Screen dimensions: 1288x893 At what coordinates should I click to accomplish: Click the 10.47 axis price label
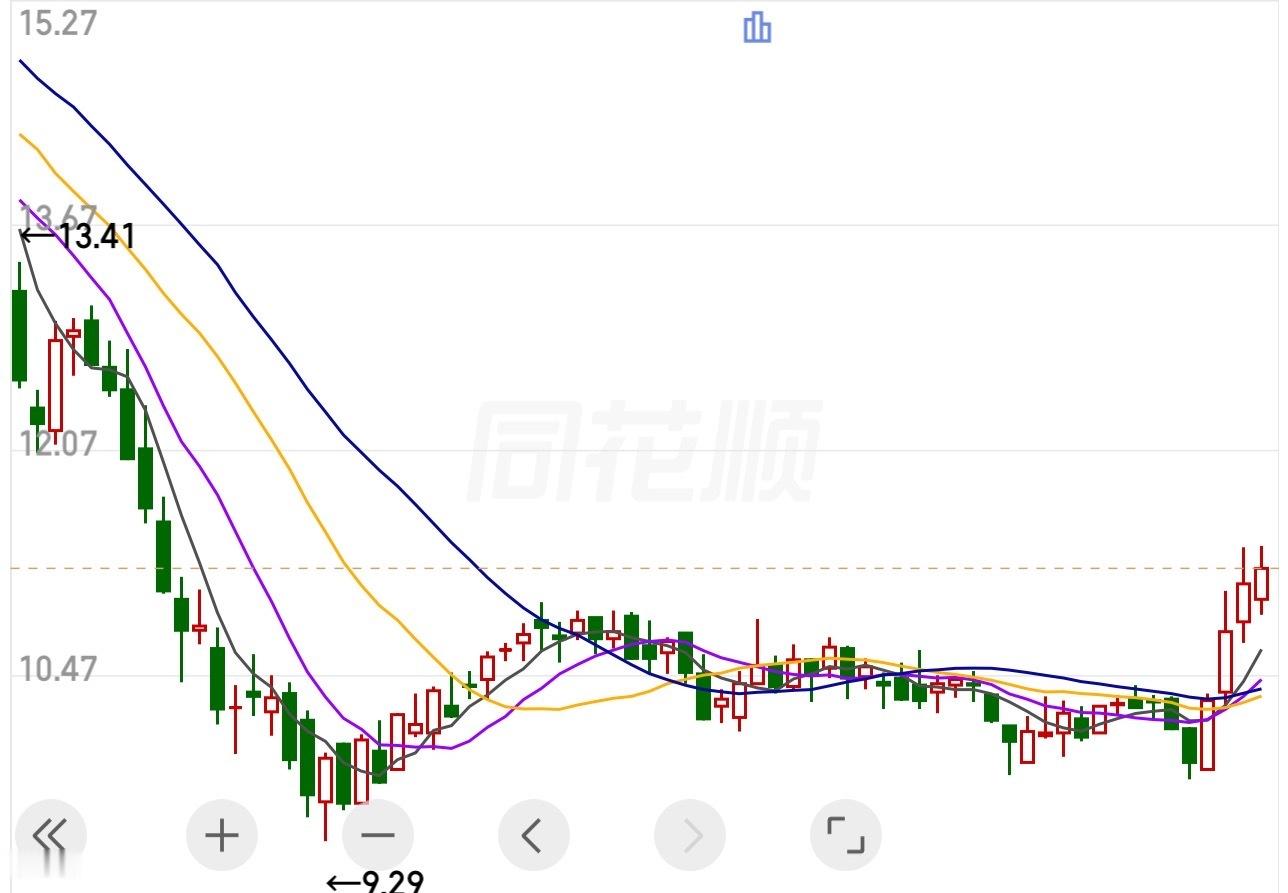59,668
